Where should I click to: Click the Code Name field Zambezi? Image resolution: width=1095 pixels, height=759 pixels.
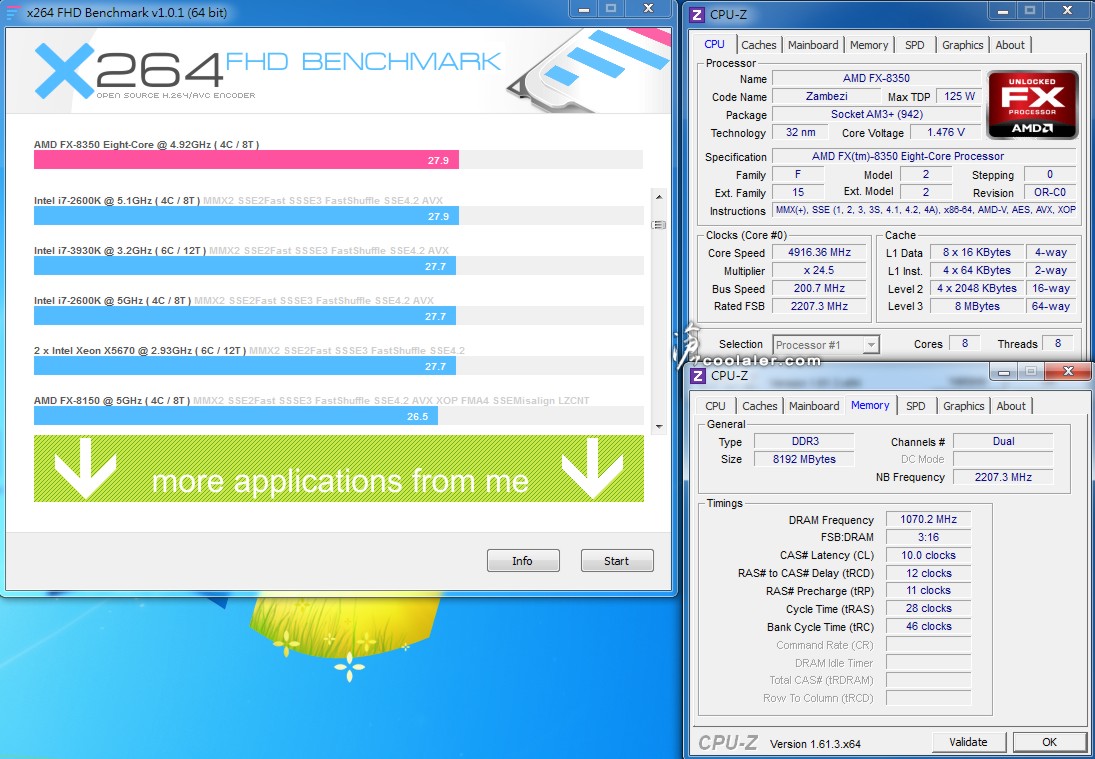826,96
